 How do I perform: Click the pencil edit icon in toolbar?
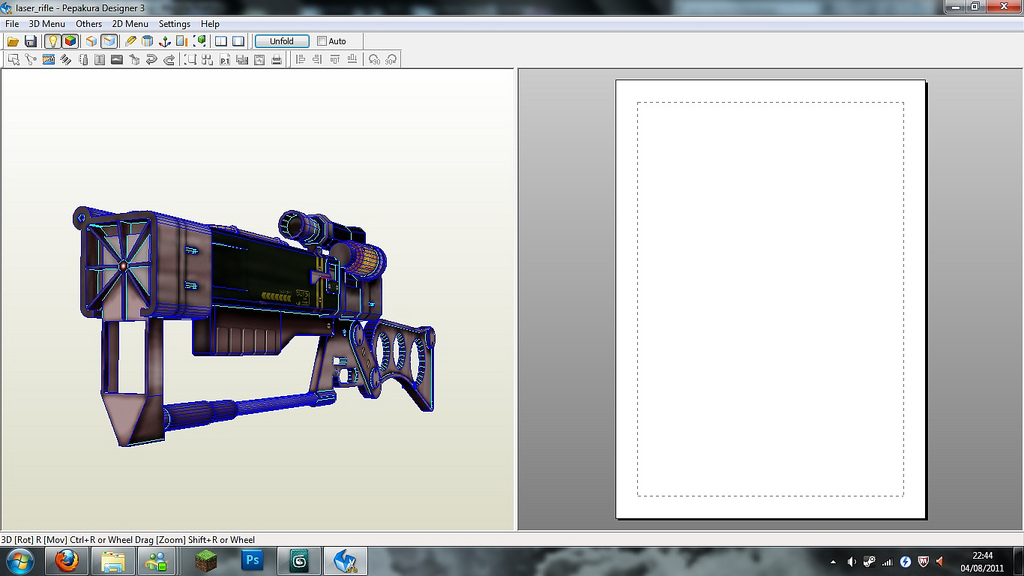tap(131, 41)
